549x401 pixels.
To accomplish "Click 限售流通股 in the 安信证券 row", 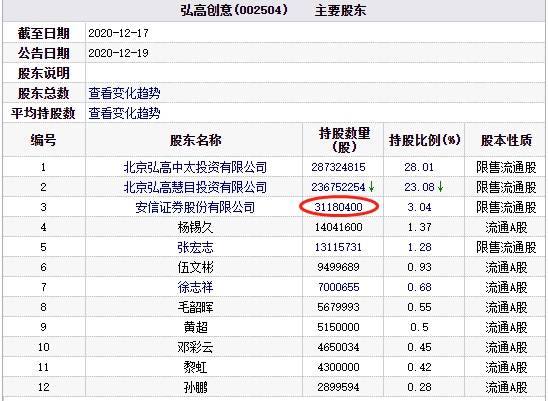I will [x=506, y=207].
